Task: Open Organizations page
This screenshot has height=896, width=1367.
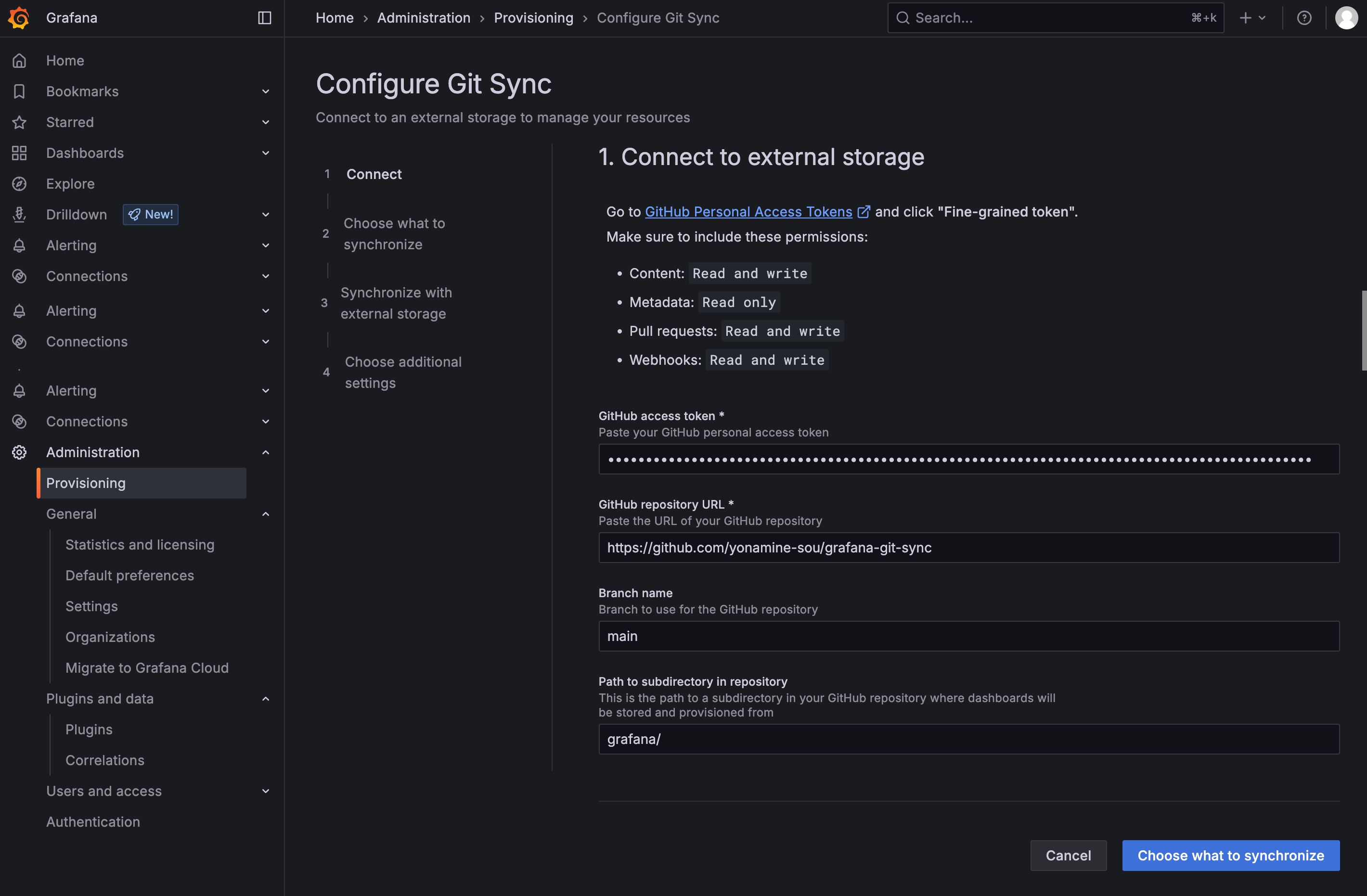Action: coord(110,637)
